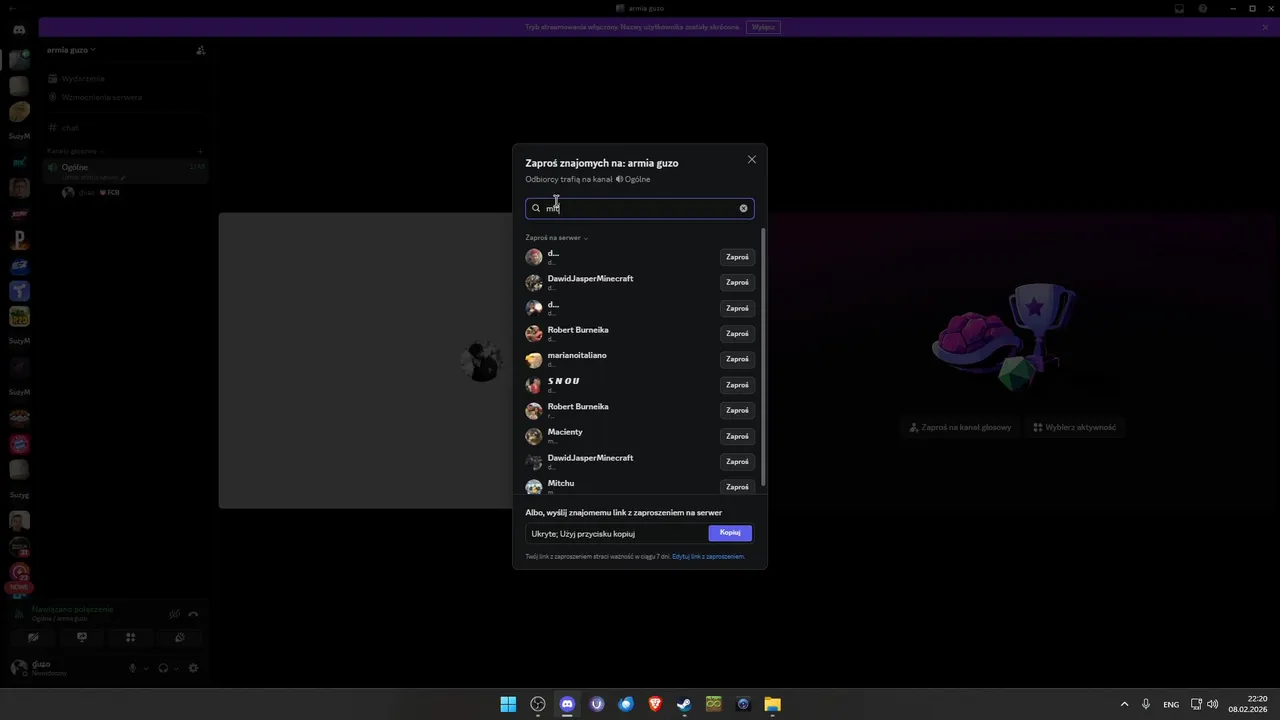Image resolution: width=1280 pixels, height=720 pixels.
Task: Show hidden system tray icons
Action: pyautogui.click(x=1124, y=704)
